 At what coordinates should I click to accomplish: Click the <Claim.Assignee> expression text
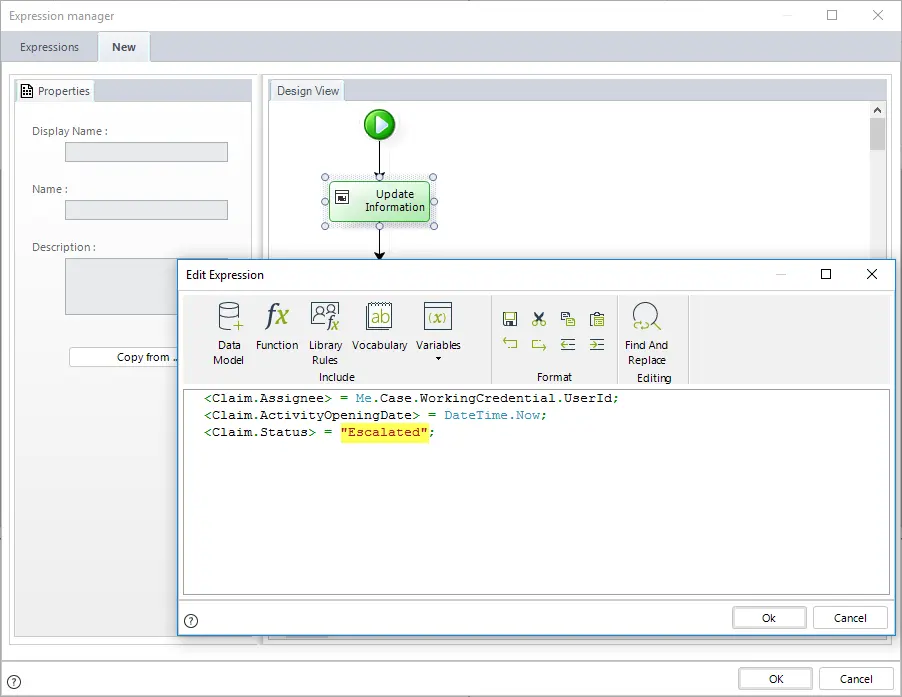tap(268, 398)
